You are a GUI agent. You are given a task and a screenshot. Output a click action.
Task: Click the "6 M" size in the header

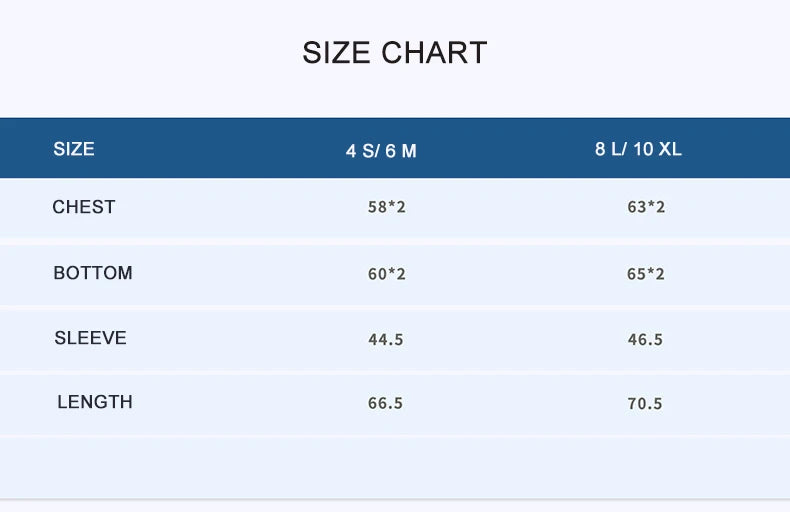[x=401, y=151]
